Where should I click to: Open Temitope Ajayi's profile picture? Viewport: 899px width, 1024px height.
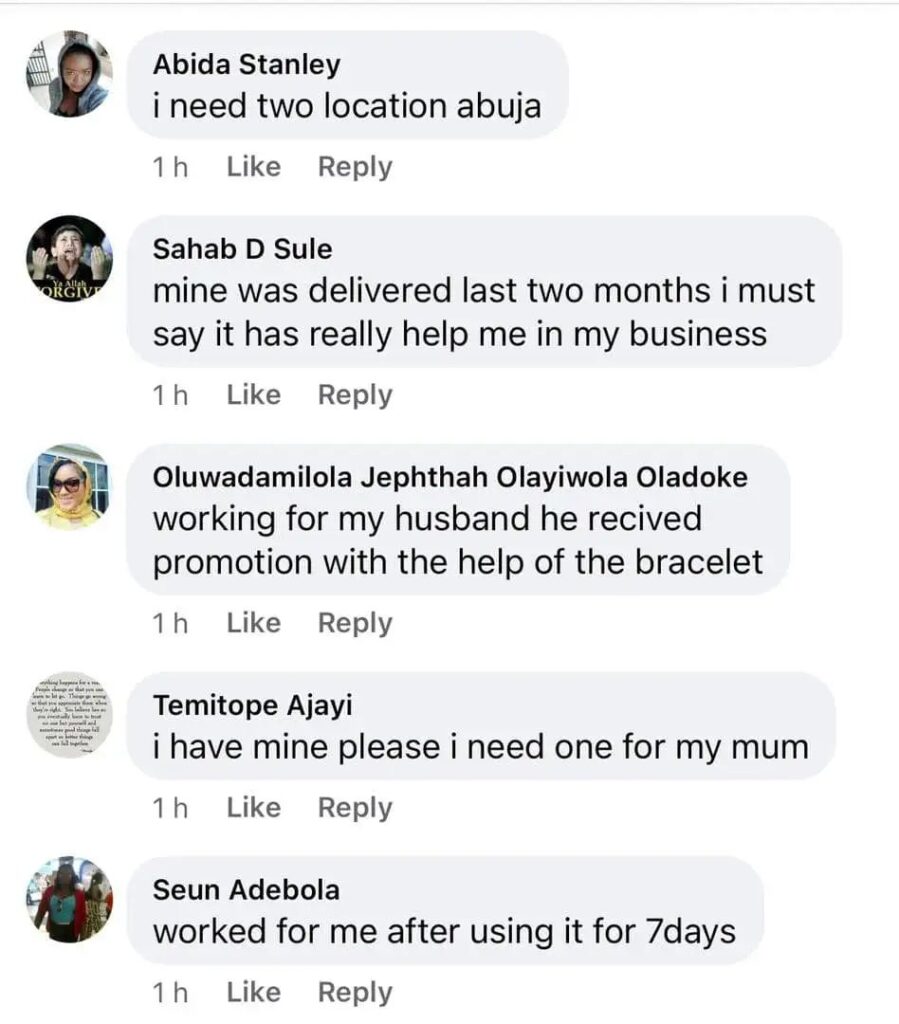pyautogui.click(x=69, y=715)
